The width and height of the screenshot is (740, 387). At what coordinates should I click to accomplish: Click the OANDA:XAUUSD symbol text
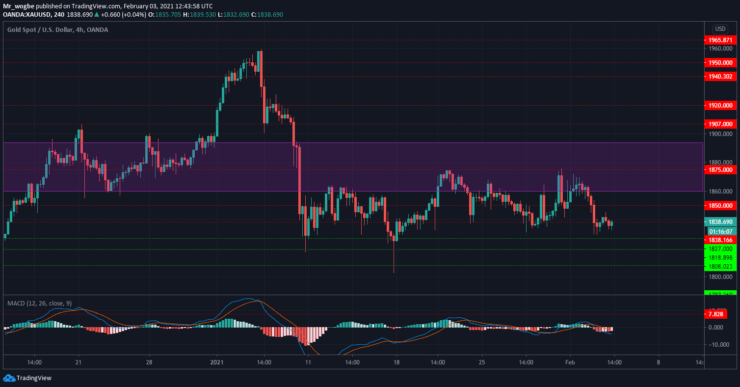(26, 15)
